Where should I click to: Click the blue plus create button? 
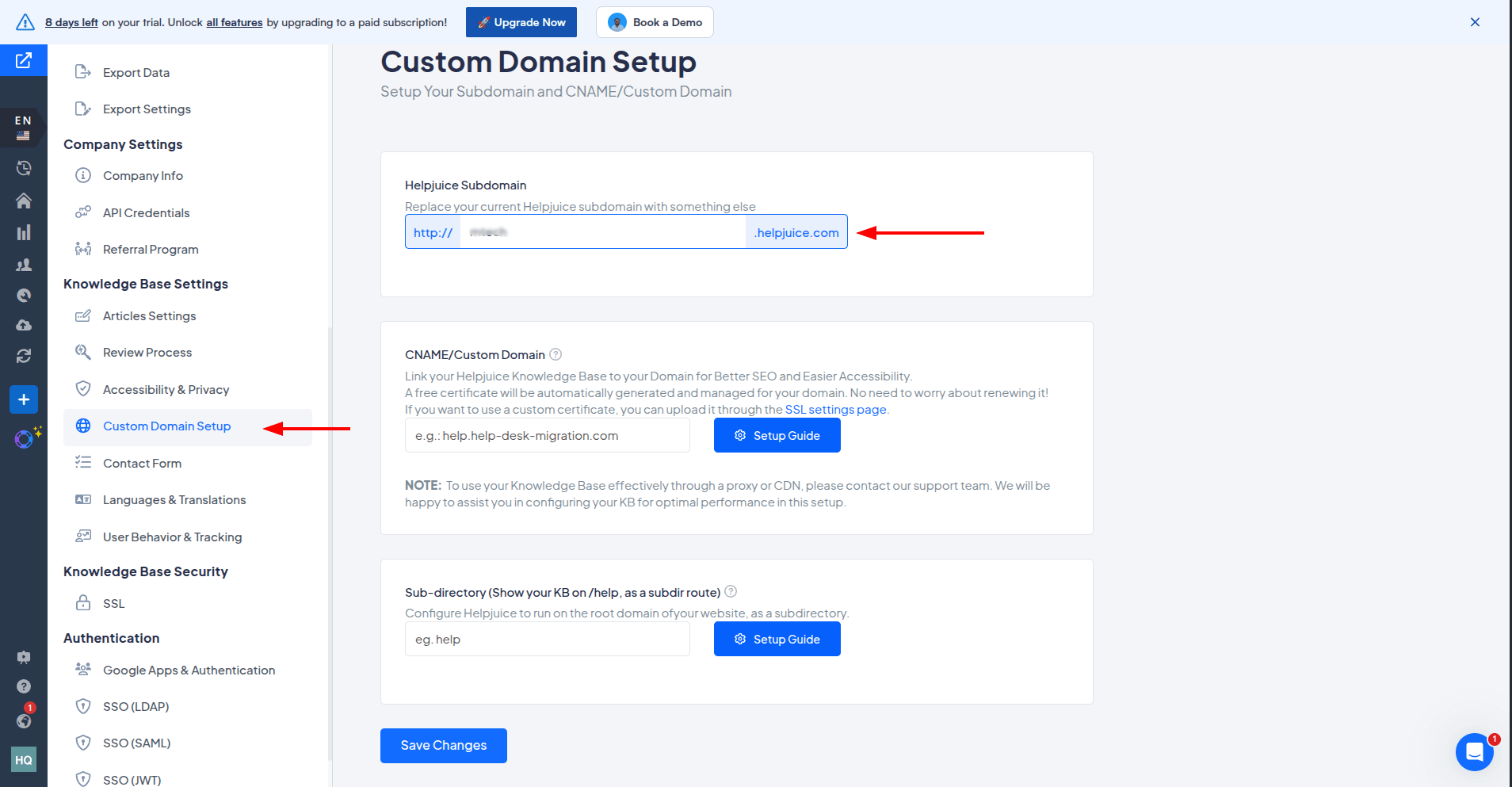coord(24,399)
